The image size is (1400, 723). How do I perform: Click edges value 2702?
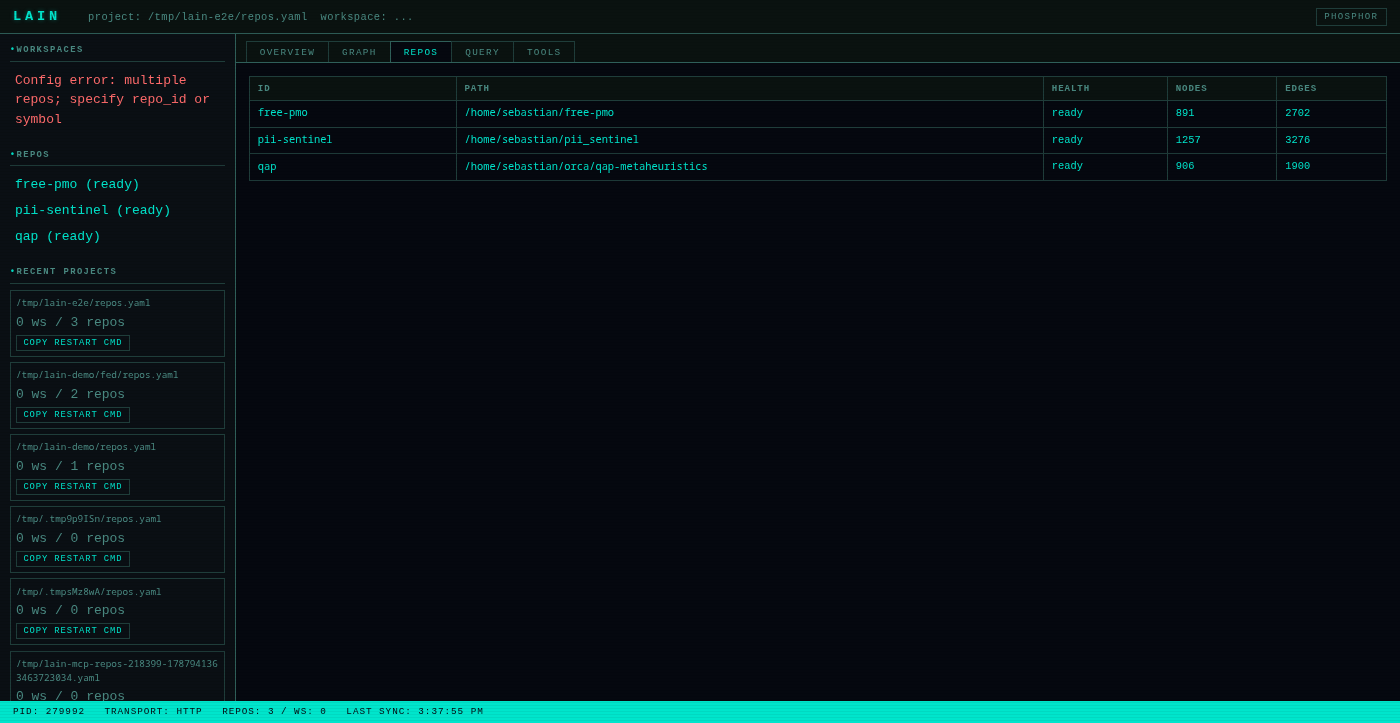click(1297, 114)
